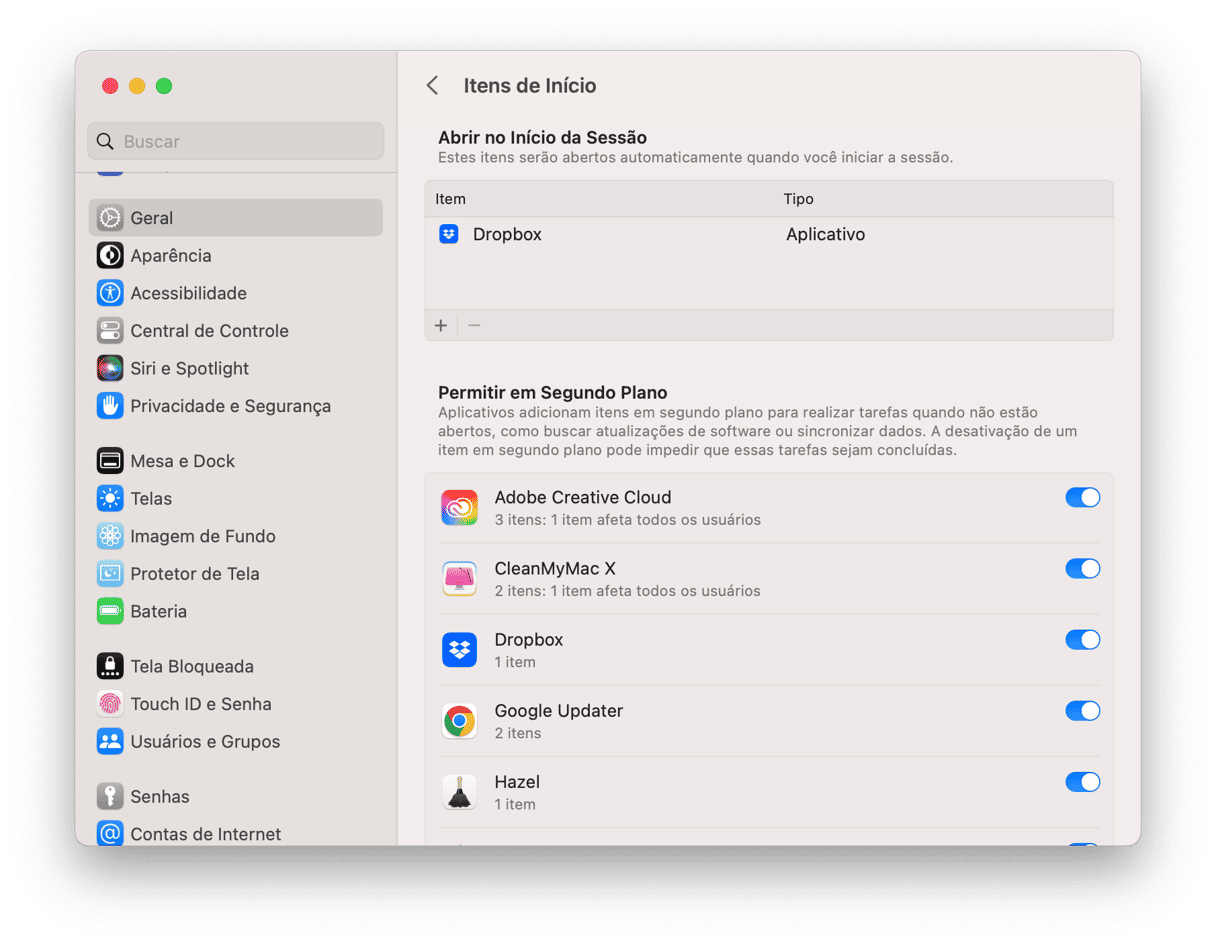Click the Geral gear icon in sidebar
This screenshot has width=1216, height=945.
point(110,218)
